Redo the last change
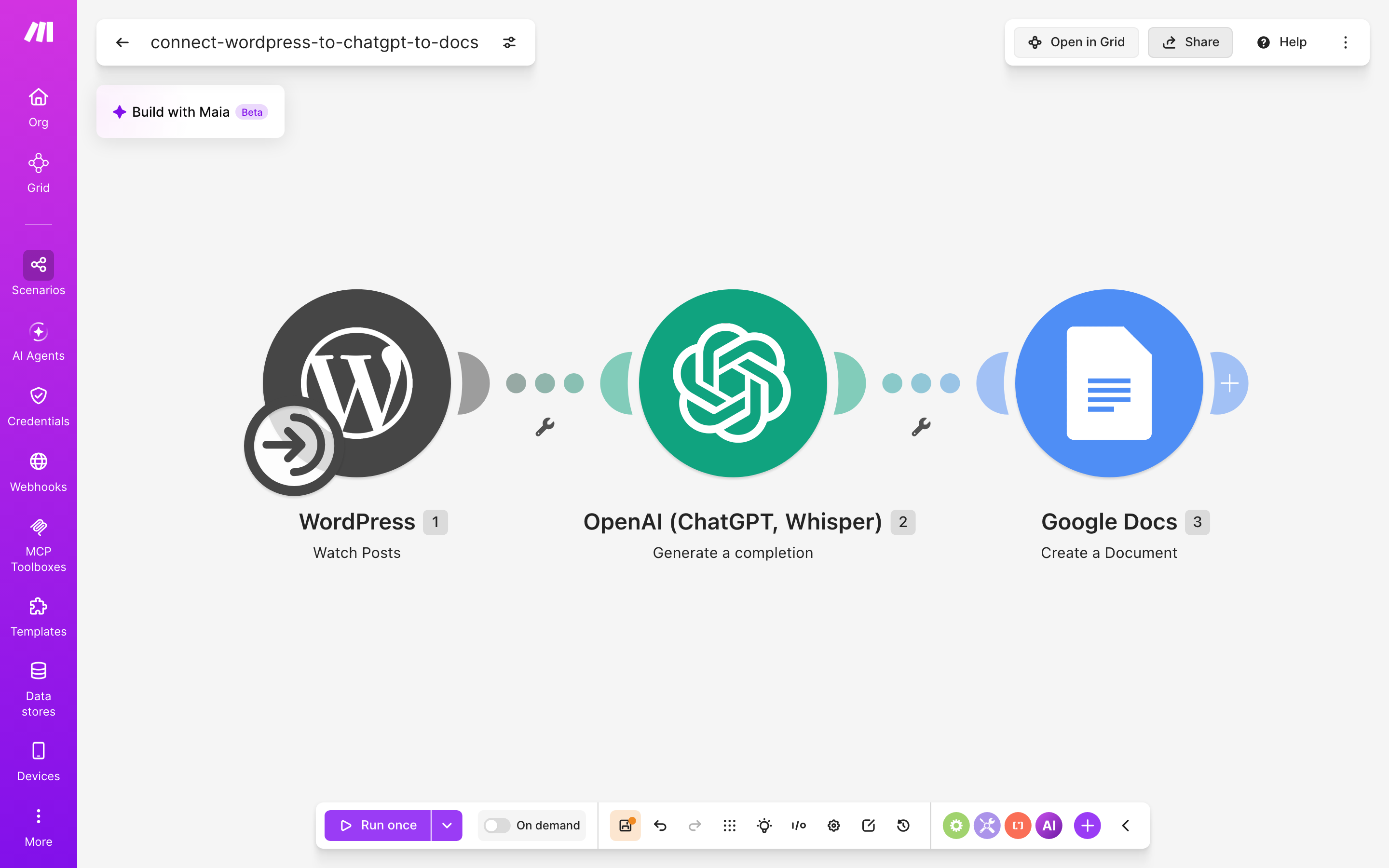The width and height of the screenshot is (1389, 868). click(x=694, y=826)
